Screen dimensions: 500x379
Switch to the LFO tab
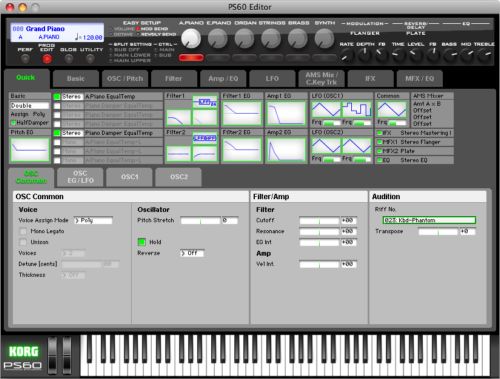(272, 79)
